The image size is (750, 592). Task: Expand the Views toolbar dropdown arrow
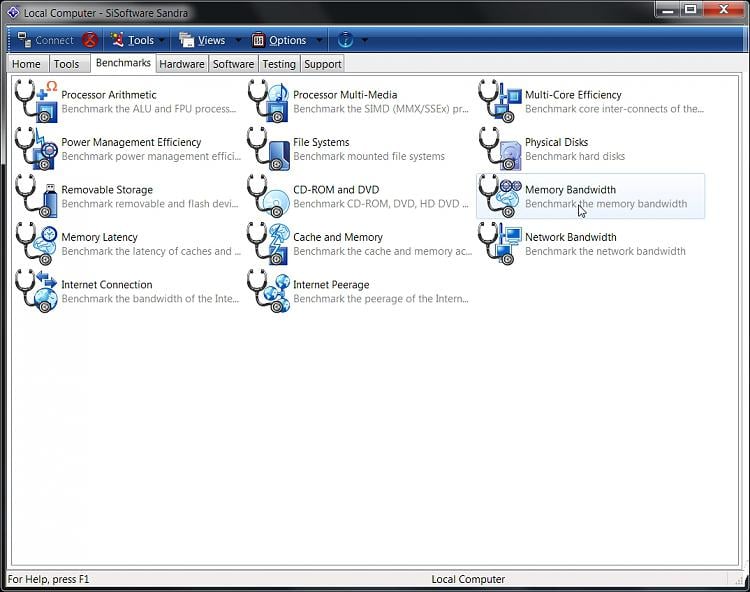(238, 41)
